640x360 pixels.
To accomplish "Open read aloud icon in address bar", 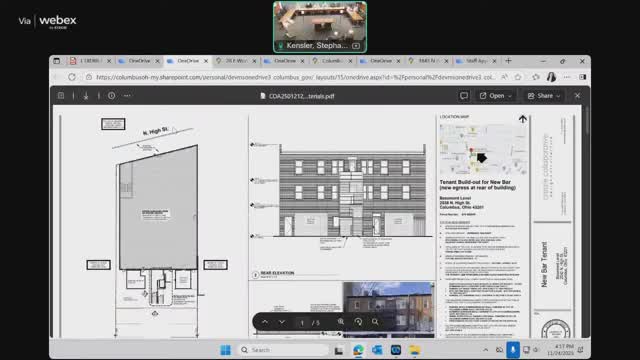I will pos(505,77).
